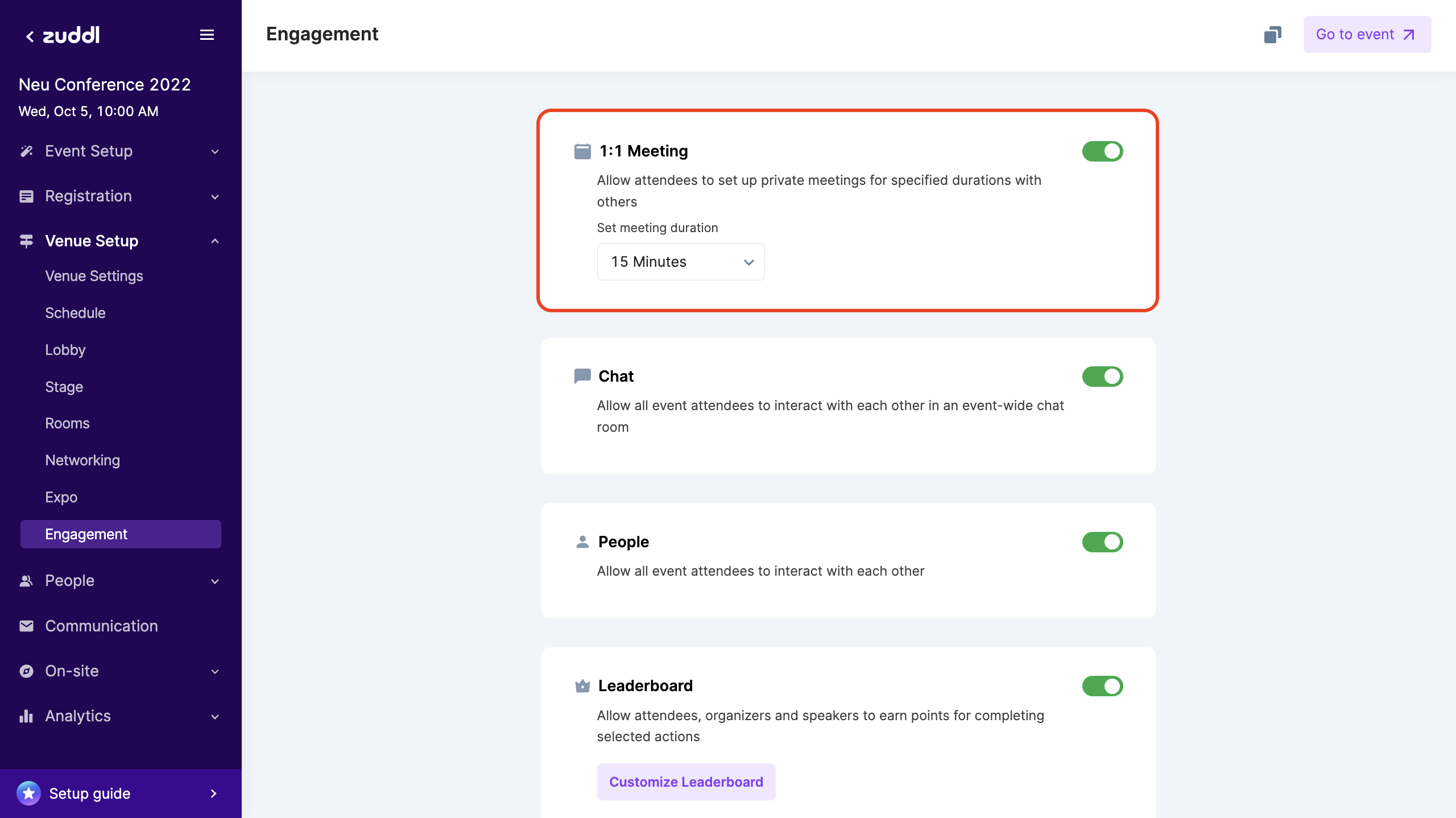Toggle the People engagement switch
Viewport: 1456px width, 818px height.
click(1102, 542)
